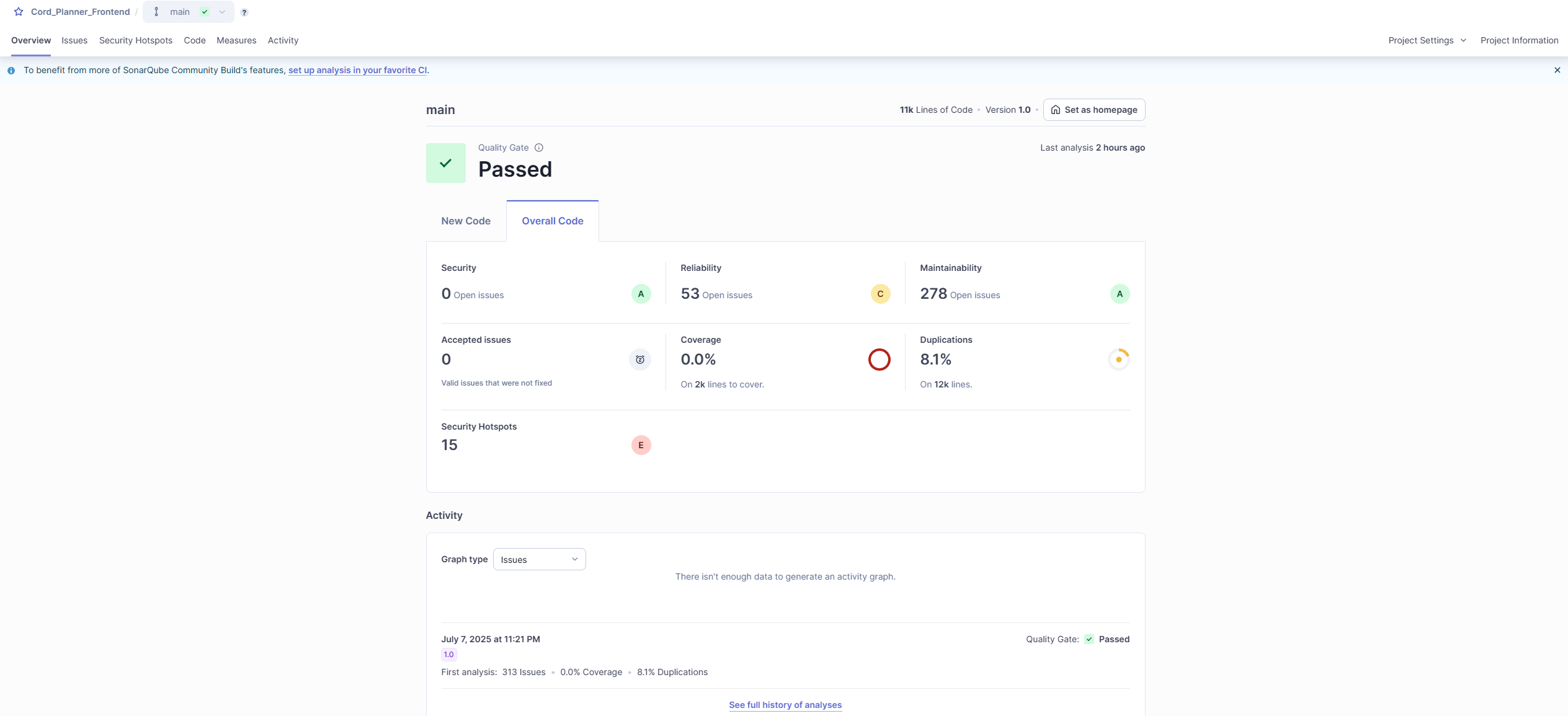The image size is (1568, 716).
Task: Click the Quality Gate info icon
Action: (539, 148)
